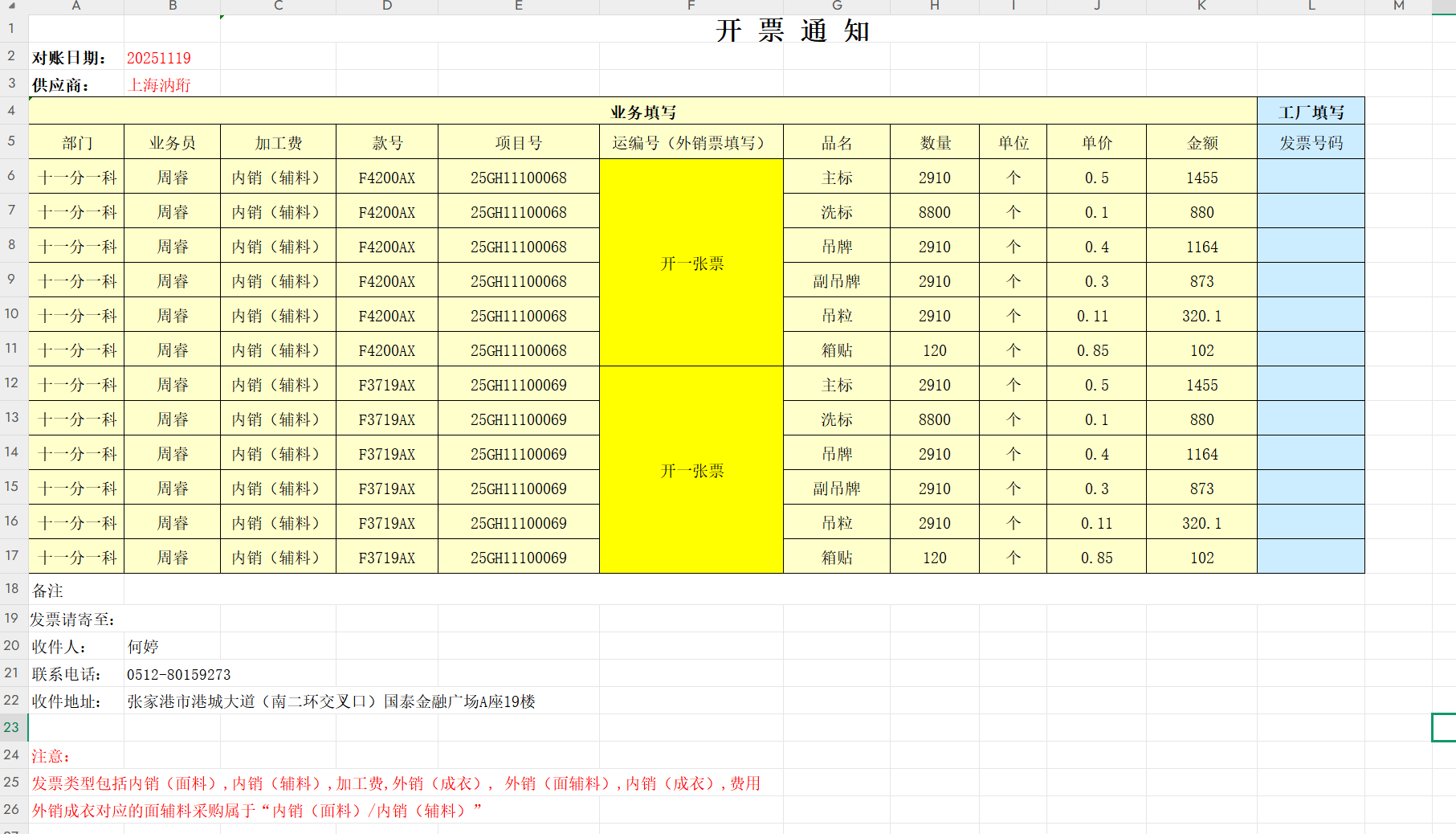This screenshot has height=834, width=1456.
Task: Click the 开票通知 title cell
Action: (792, 31)
